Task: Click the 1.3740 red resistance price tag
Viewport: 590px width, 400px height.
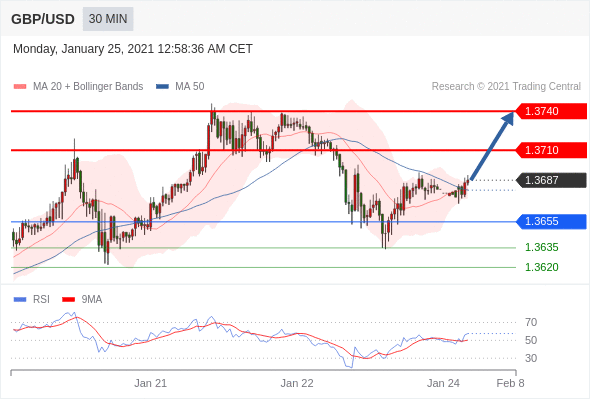Action: point(550,111)
